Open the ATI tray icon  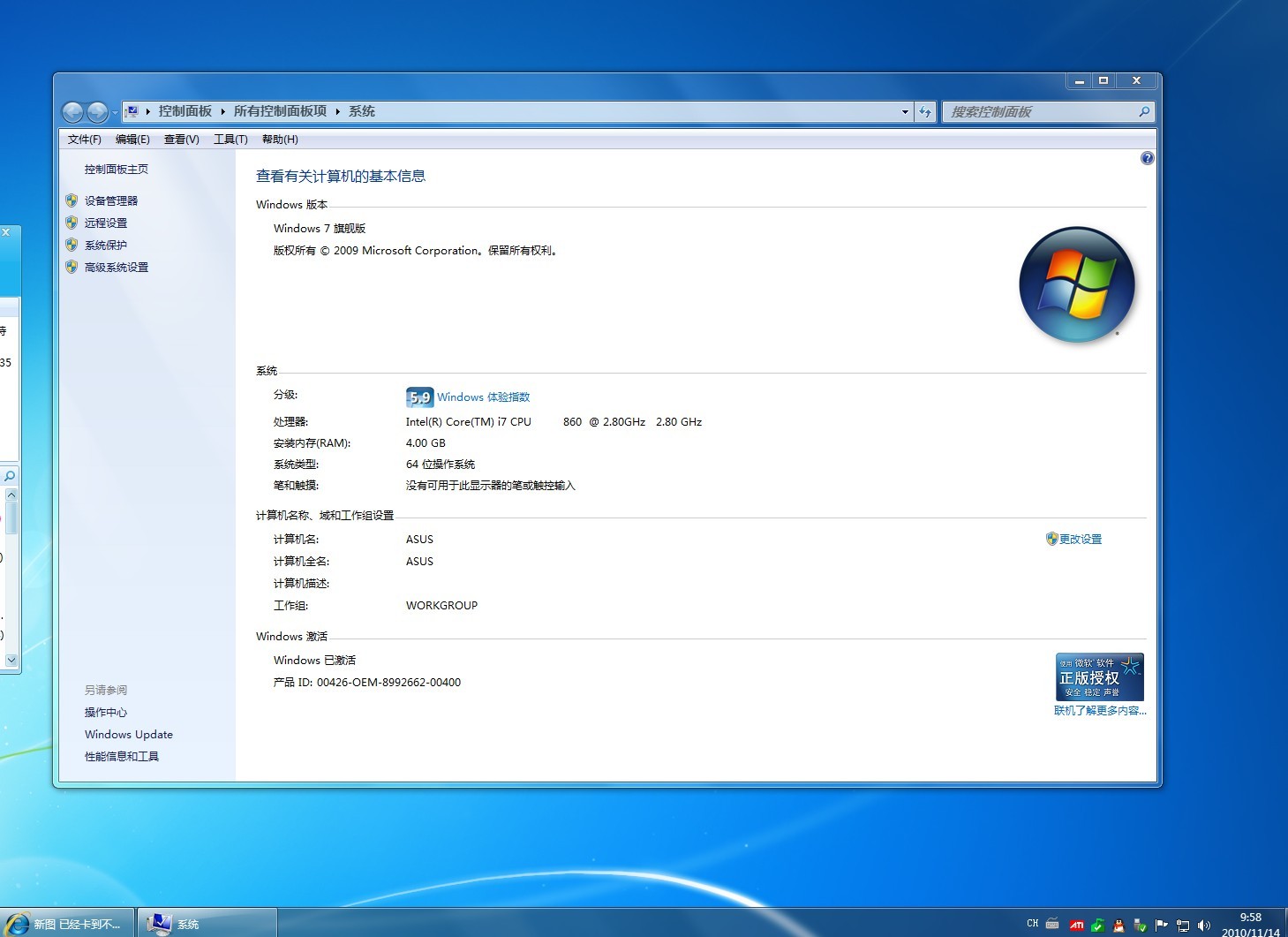point(1077,926)
